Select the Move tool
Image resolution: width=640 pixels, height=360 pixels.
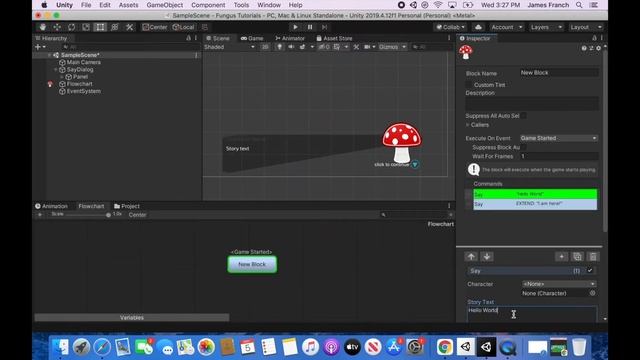[x=57, y=27]
